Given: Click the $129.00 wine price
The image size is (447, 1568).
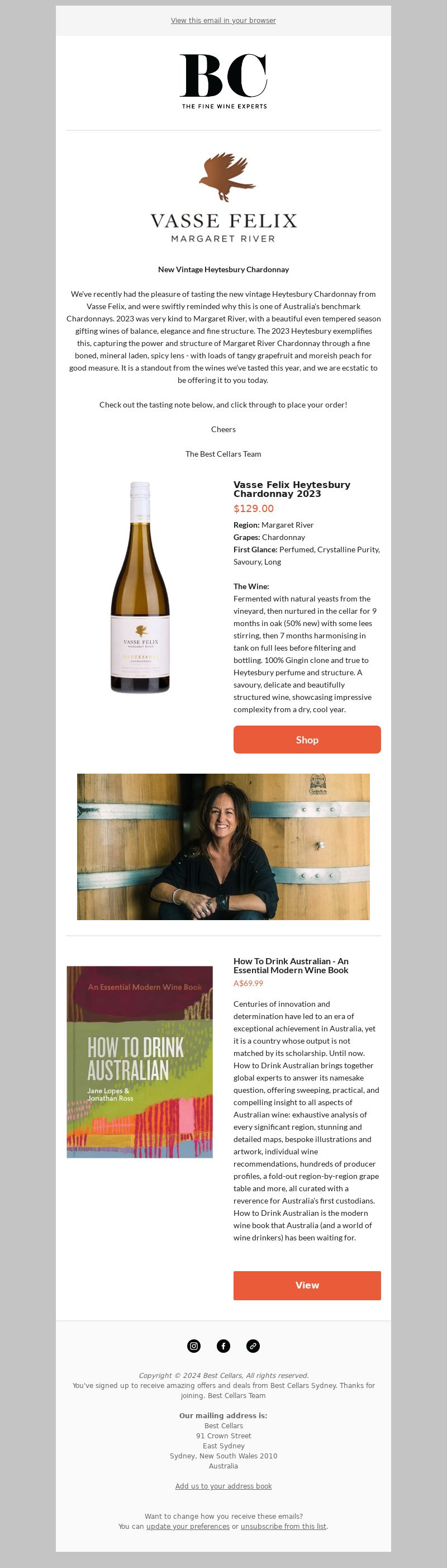Looking at the screenshot, I should click(254, 508).
